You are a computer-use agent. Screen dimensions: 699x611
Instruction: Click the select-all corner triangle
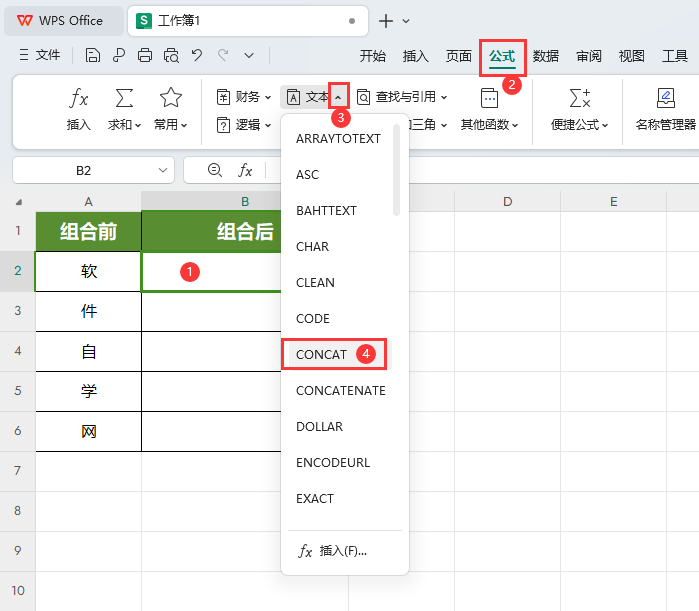point(18,202)
